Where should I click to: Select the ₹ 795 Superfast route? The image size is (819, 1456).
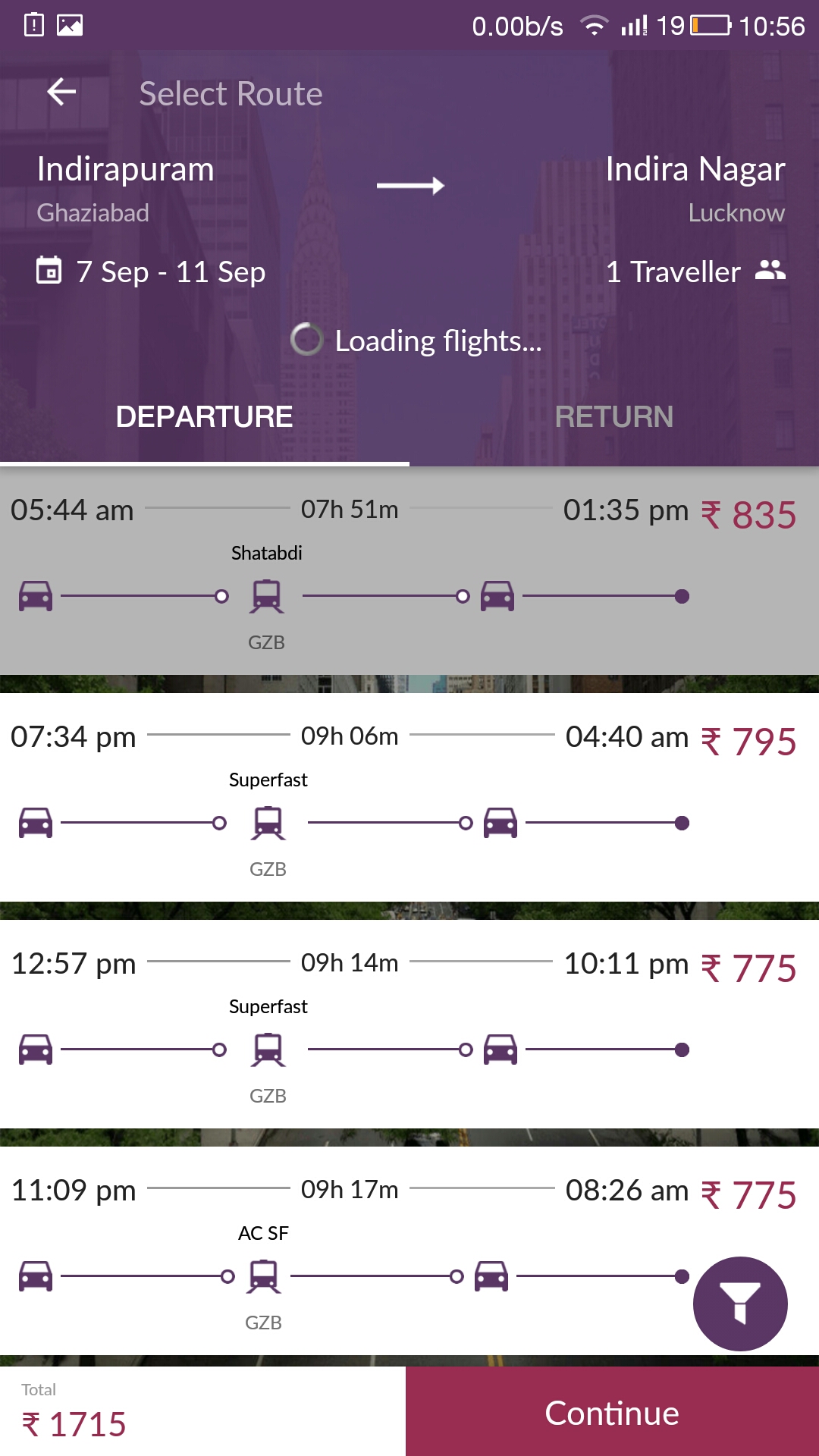coord(409,796)
